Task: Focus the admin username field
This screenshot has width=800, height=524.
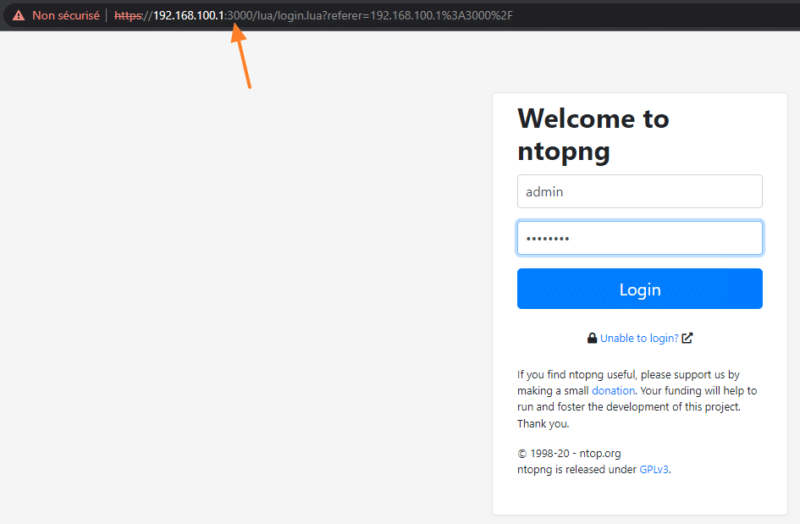Action: pos(640,191)
